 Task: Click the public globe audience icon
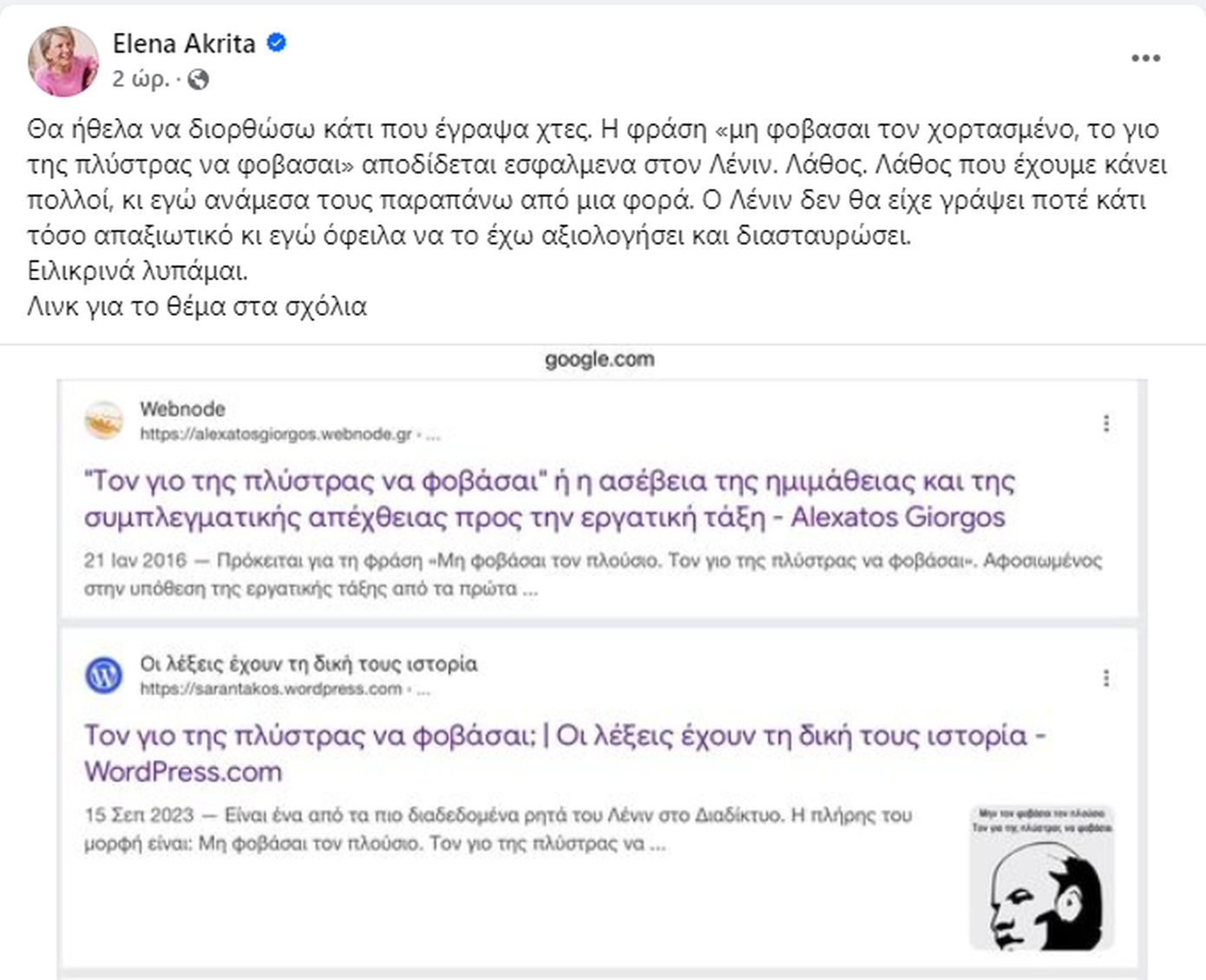click(x=199, y=80)
